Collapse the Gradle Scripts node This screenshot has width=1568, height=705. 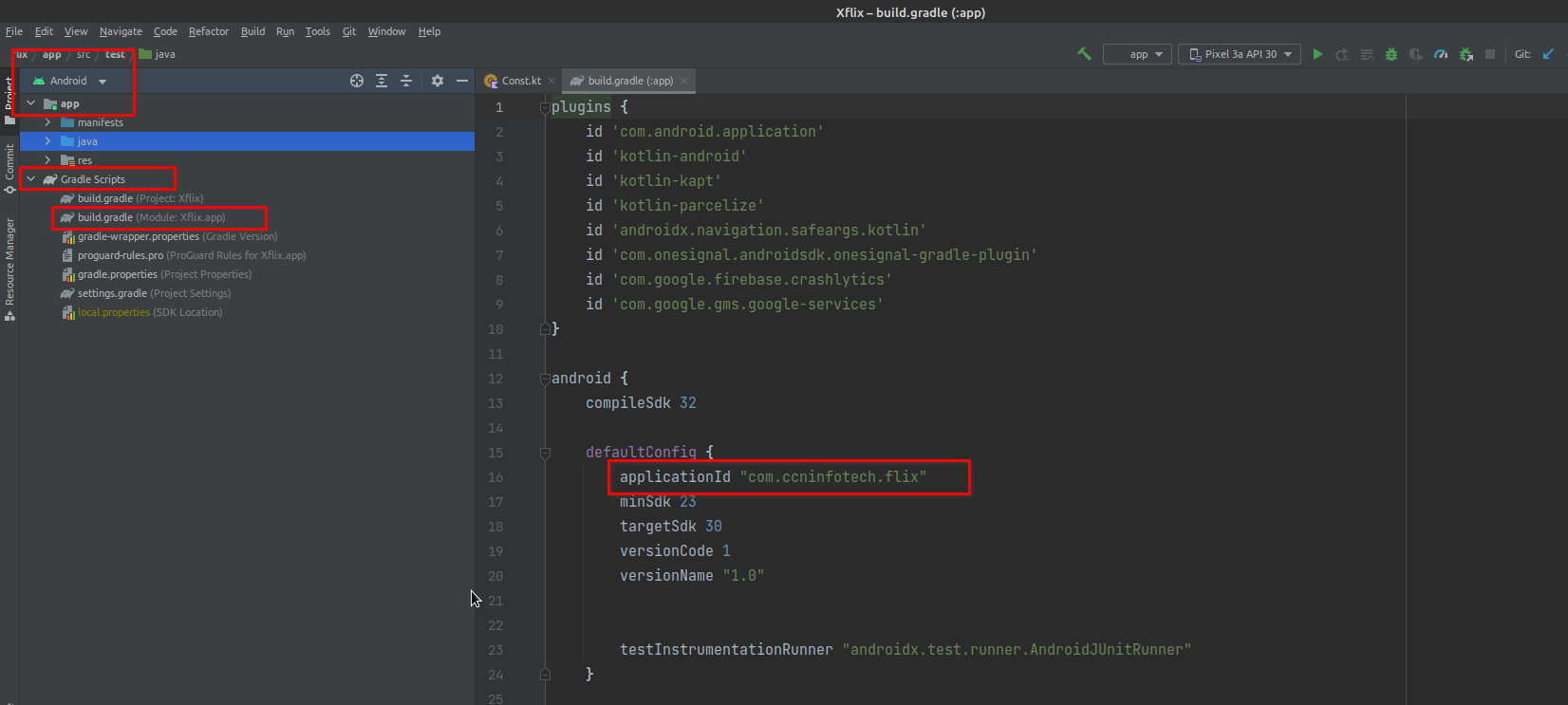click(x=30, y=179)
